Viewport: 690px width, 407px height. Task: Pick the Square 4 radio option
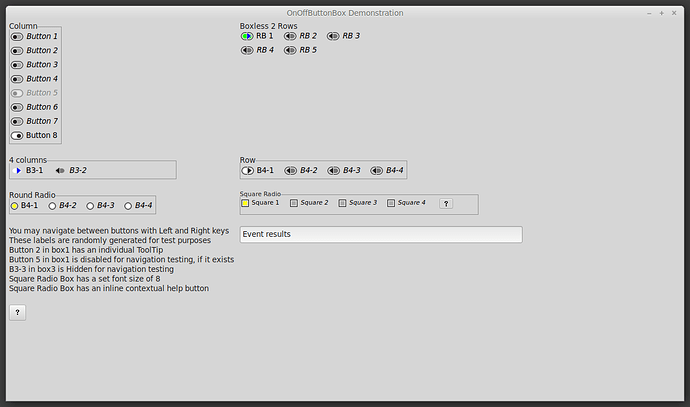click(x=406, y=203)
